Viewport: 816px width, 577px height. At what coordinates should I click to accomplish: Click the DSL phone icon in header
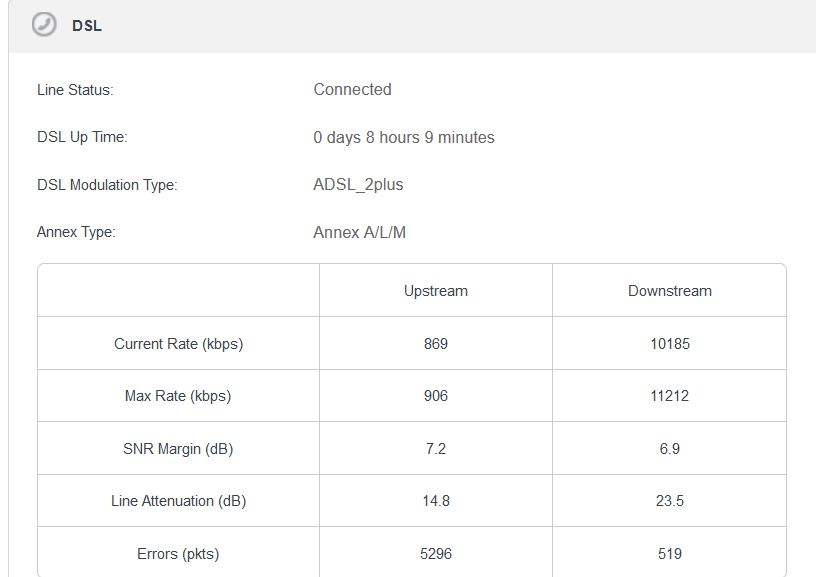coord(44,25)
